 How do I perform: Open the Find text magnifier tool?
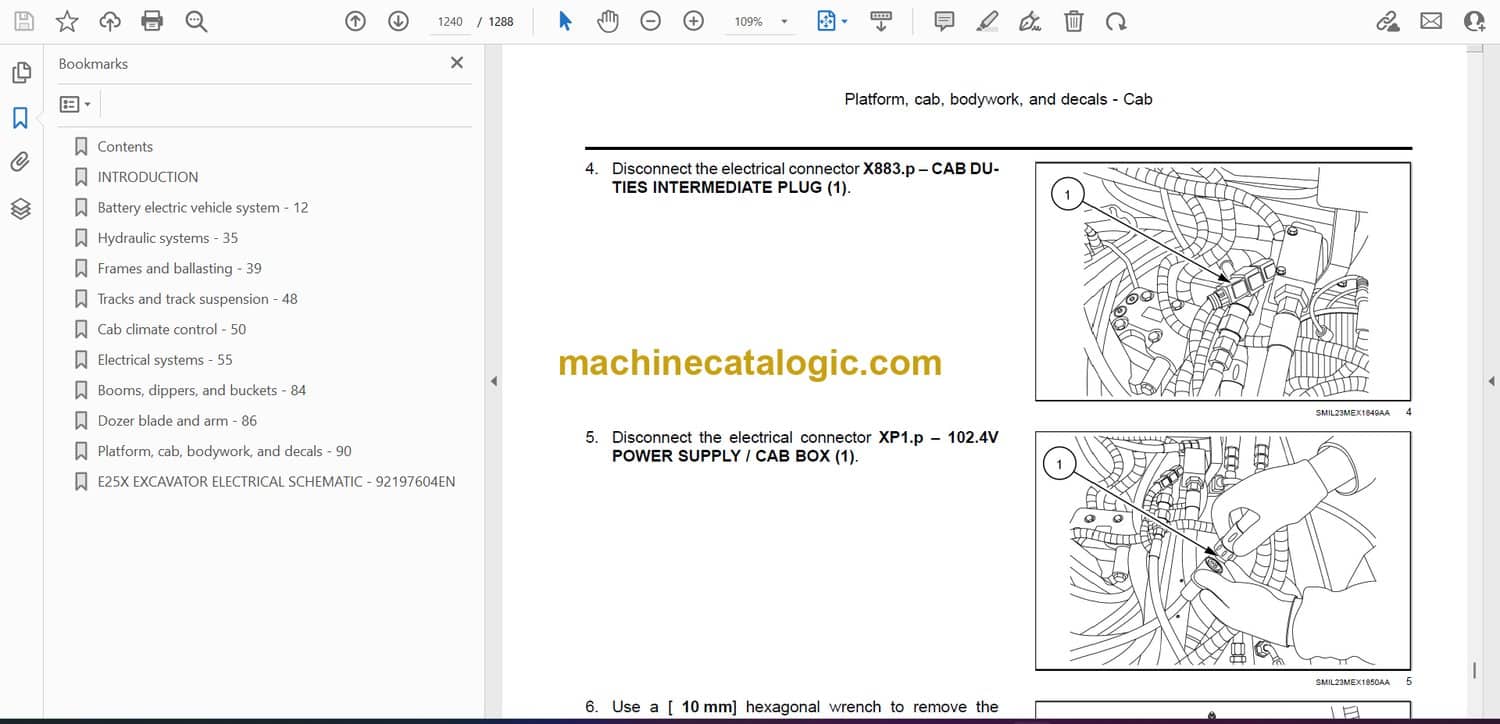pos(196,21)
